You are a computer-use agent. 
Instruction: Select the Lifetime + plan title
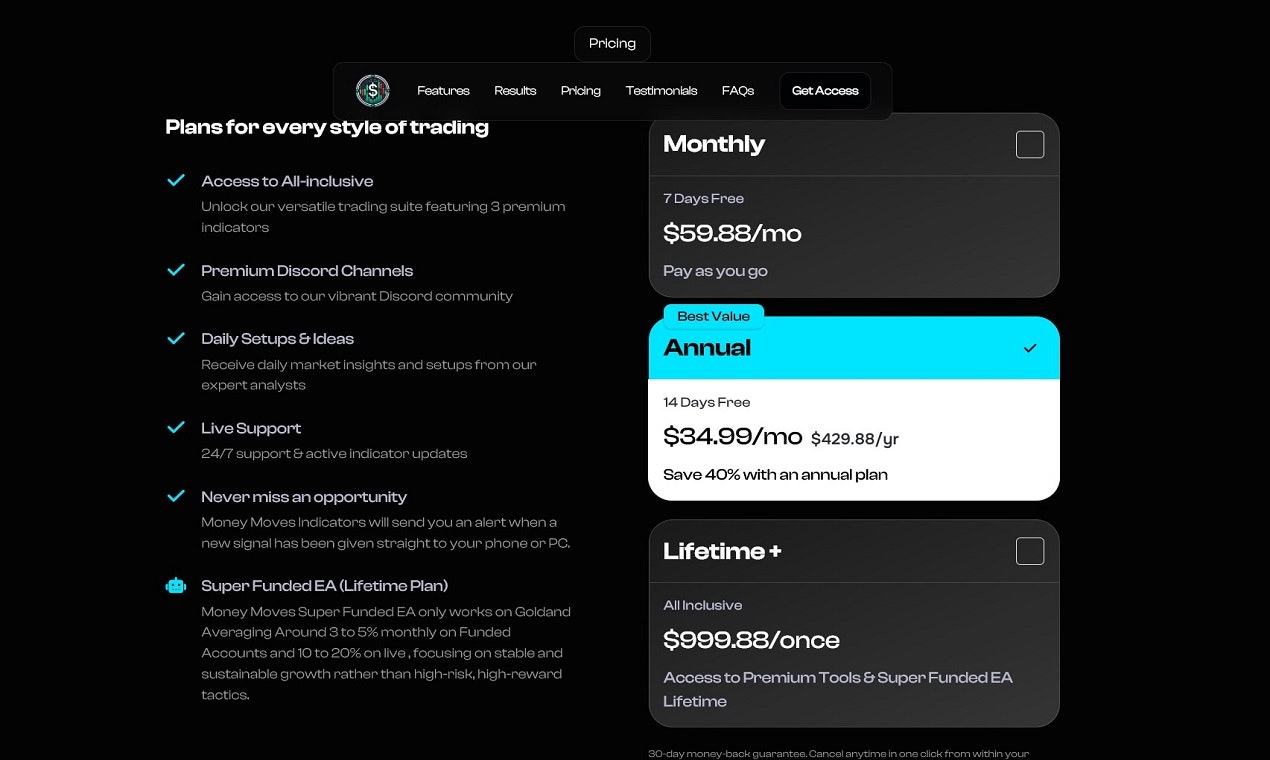pyautogui.click(x=722, y=551)
